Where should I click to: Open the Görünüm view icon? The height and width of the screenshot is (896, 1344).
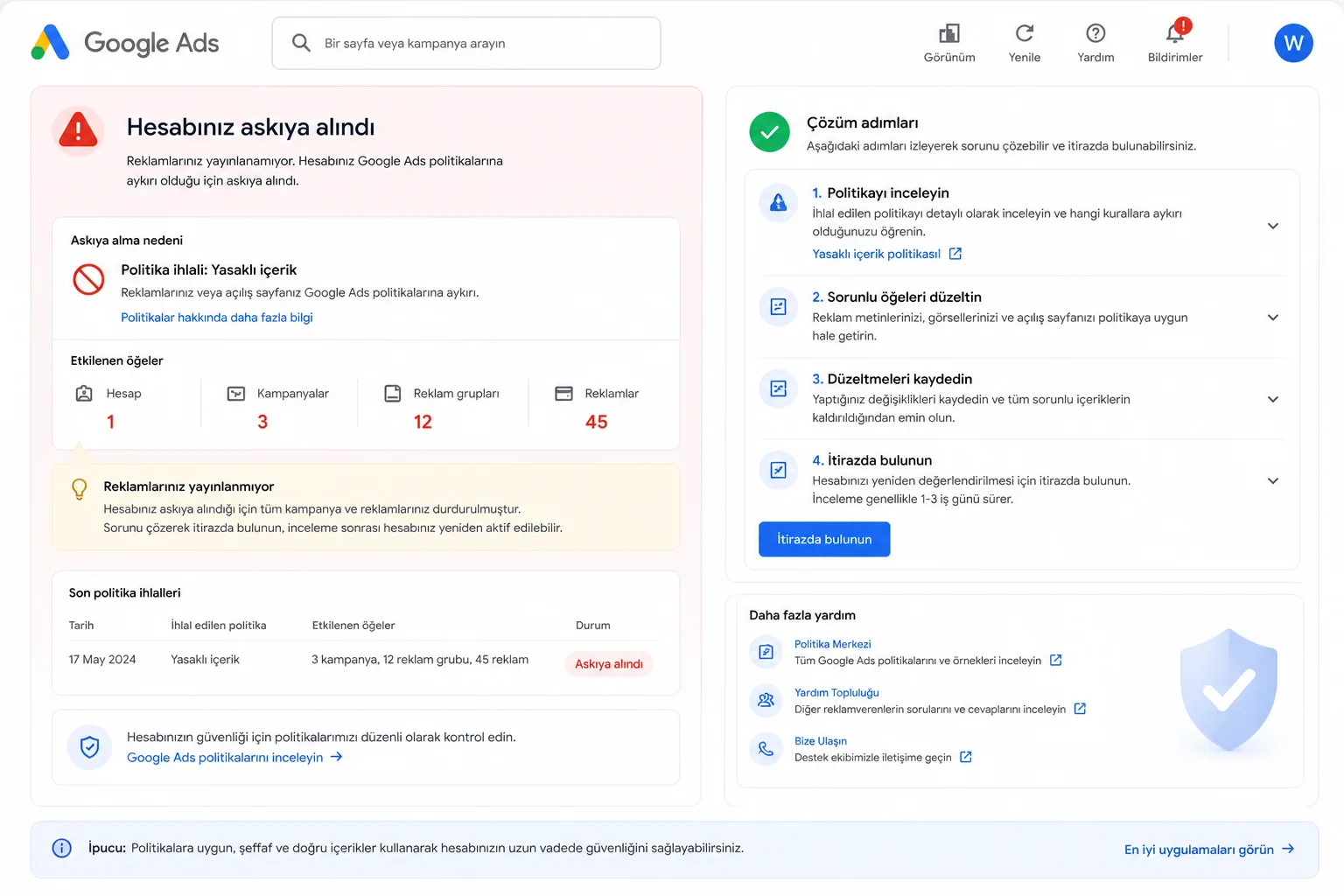pos(949,33)
